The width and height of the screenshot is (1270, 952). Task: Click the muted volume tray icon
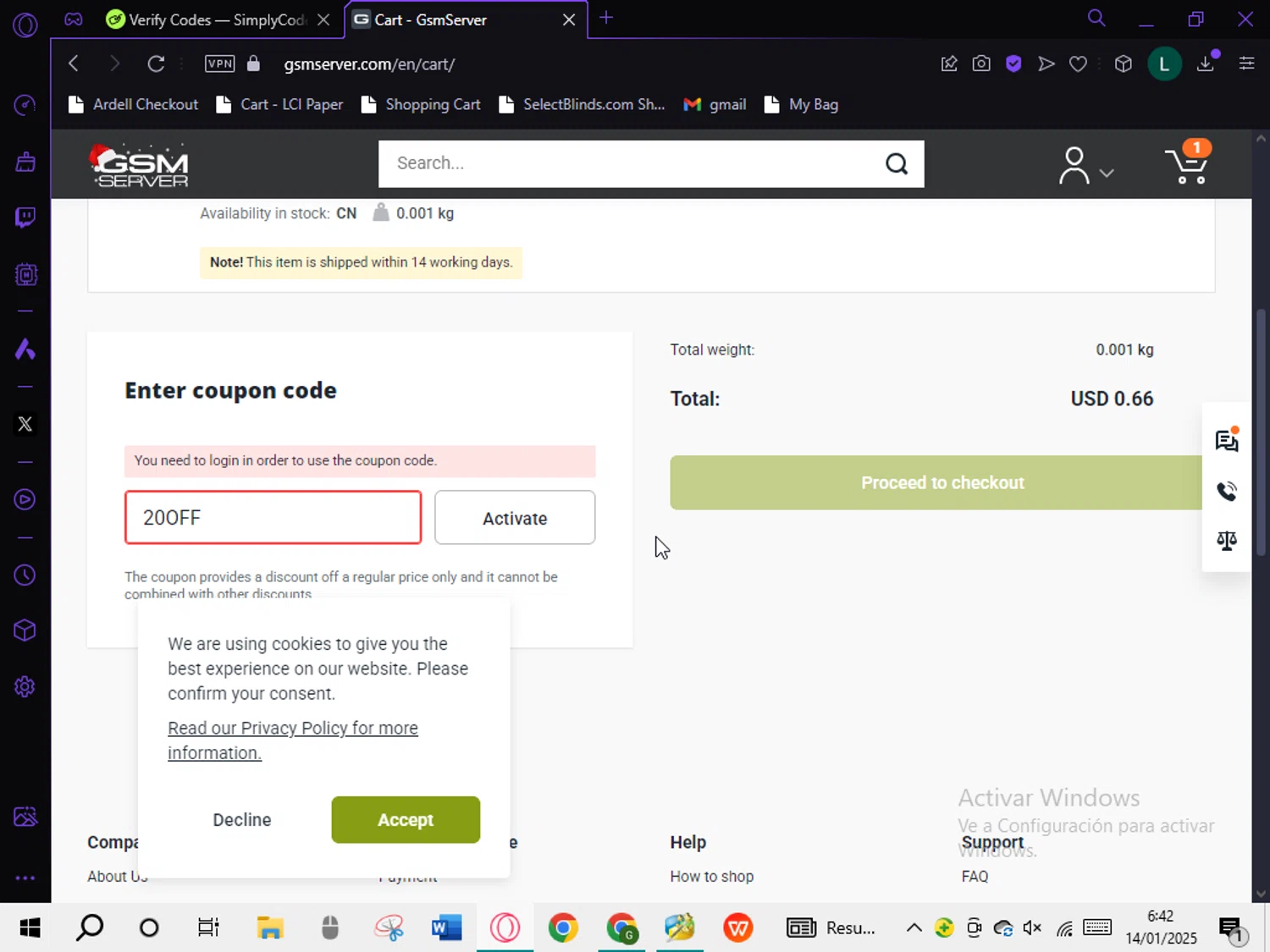point(1032,928)
